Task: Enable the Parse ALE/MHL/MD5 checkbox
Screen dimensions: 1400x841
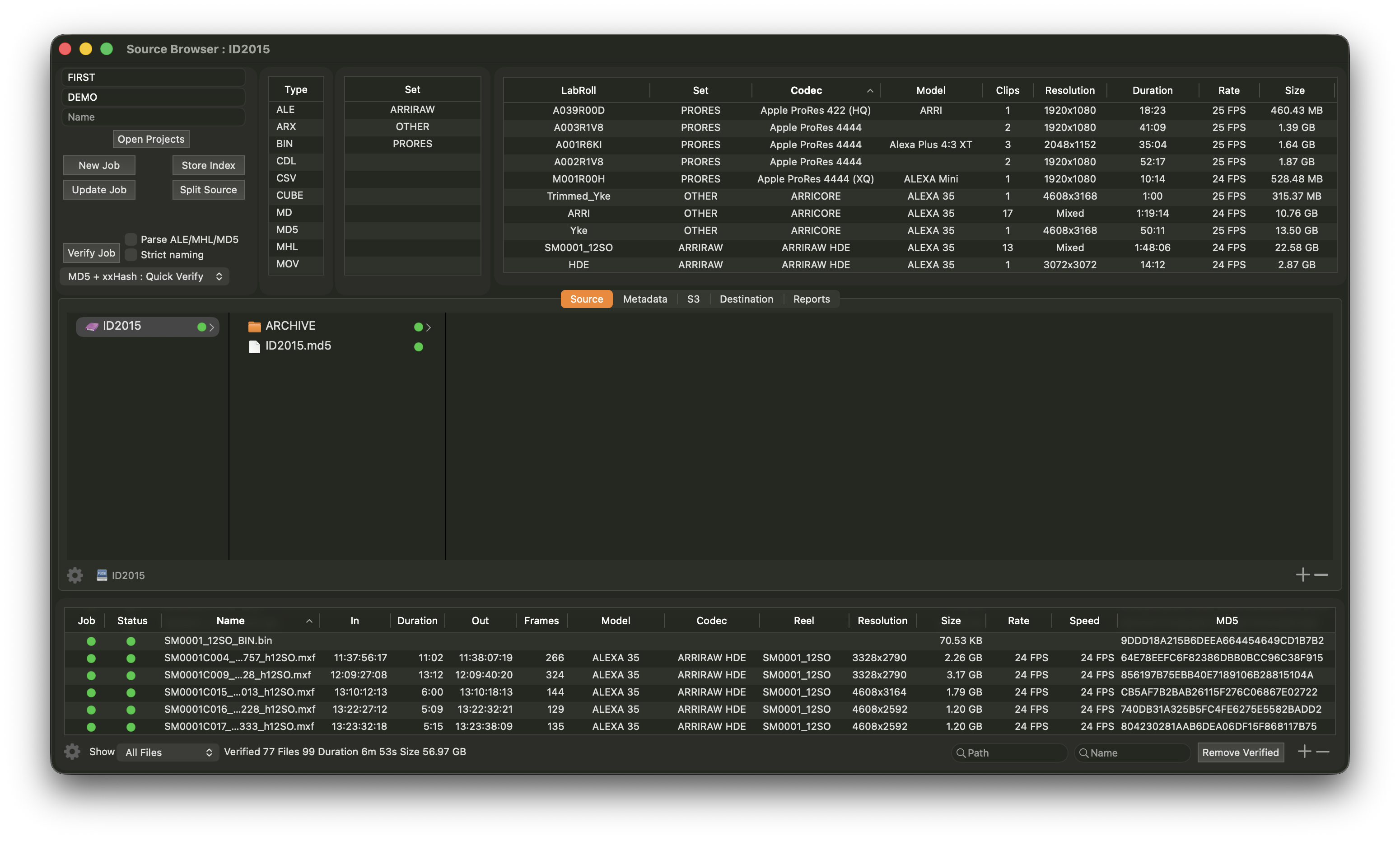Action: pos(131,239)
